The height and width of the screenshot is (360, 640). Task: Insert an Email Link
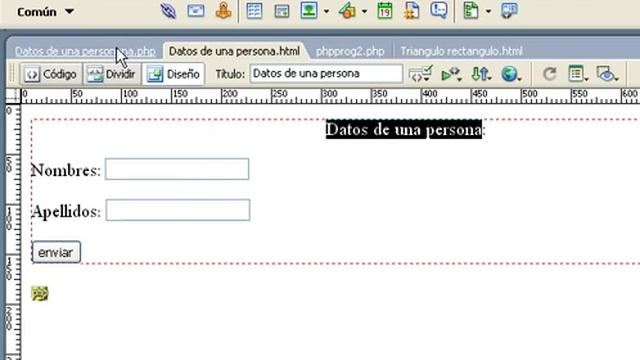point(196,10)
